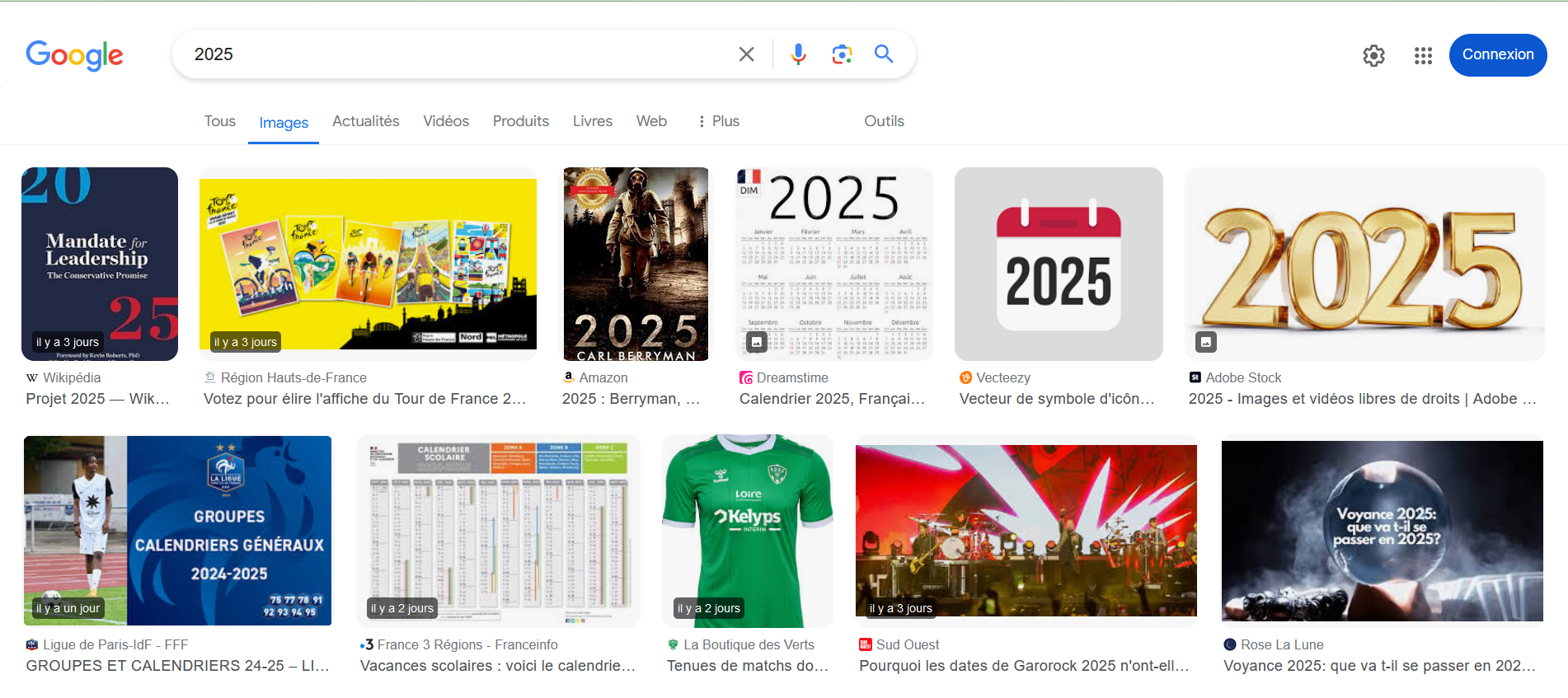Select the Web tab
This screenshot has height=698, width=1568.
(651, 121)
